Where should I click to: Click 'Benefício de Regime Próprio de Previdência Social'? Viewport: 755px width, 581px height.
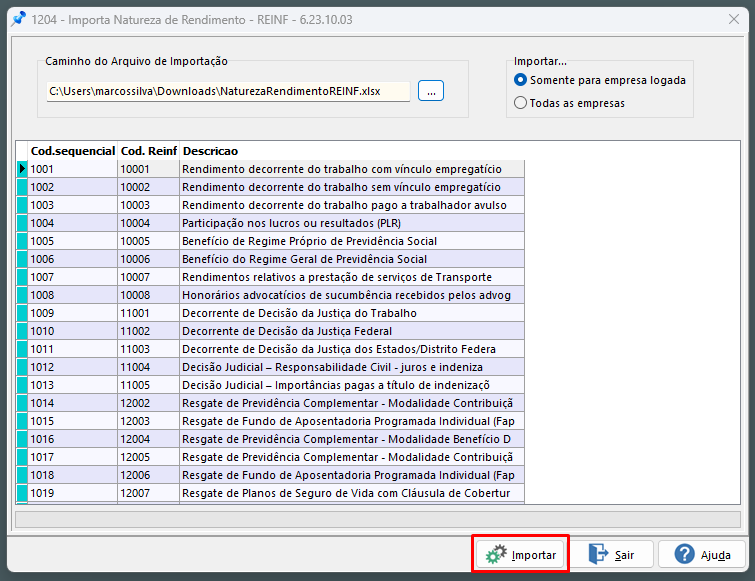(x=351, y=241)
